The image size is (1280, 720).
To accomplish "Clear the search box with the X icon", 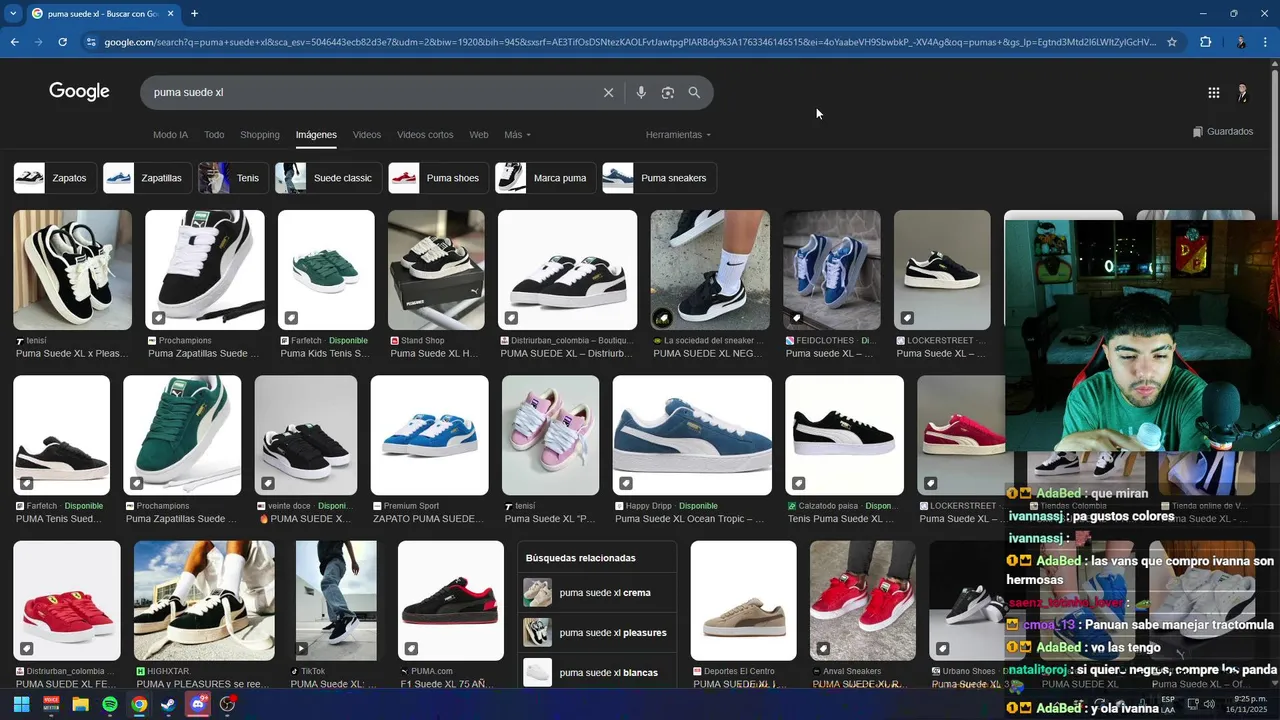I will coord(608,93).
